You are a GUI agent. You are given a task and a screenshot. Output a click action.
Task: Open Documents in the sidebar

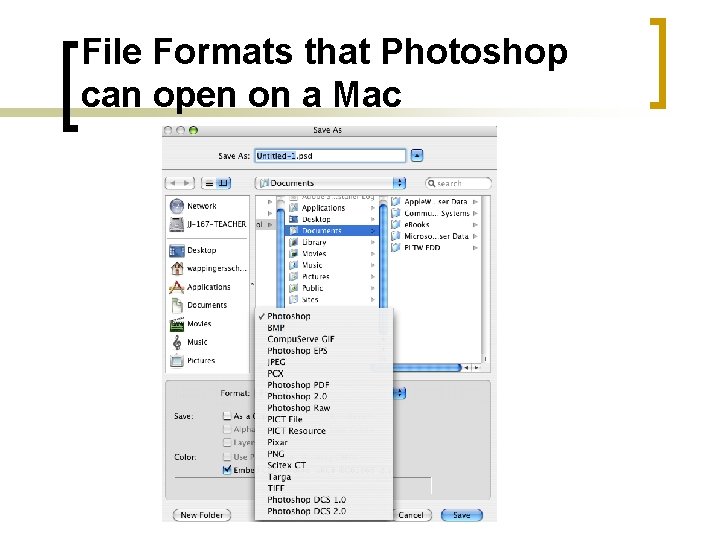198,305
